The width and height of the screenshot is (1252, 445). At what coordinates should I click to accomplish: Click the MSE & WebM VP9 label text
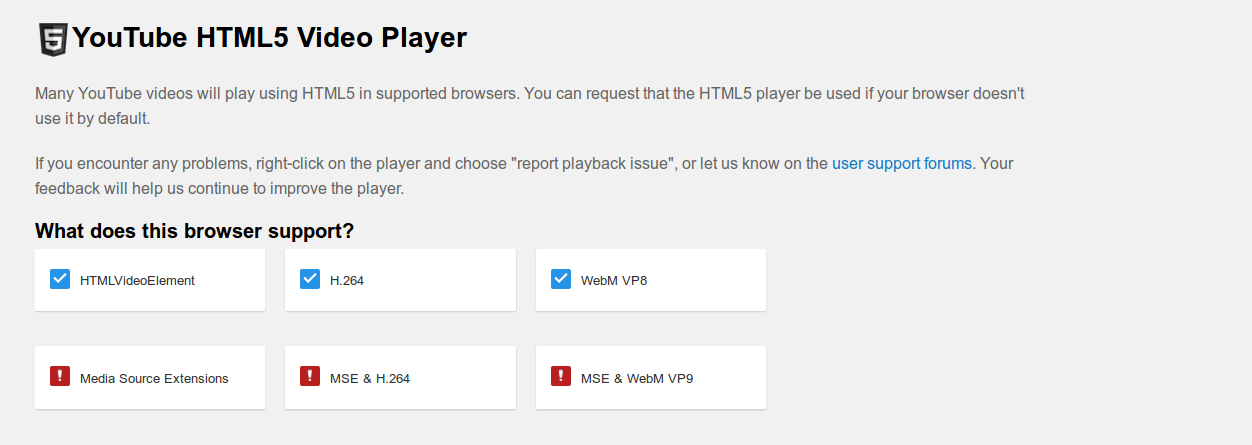[637, 379]
